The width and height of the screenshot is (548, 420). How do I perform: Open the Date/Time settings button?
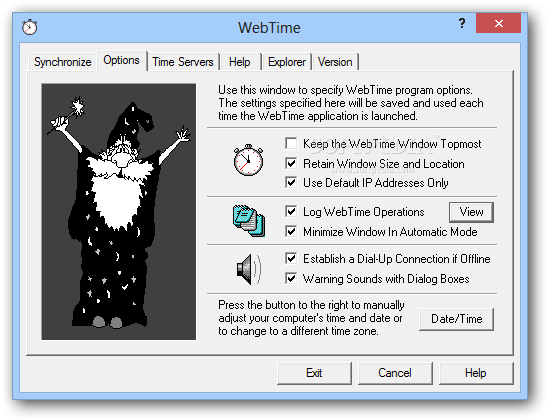click(456, 319)
